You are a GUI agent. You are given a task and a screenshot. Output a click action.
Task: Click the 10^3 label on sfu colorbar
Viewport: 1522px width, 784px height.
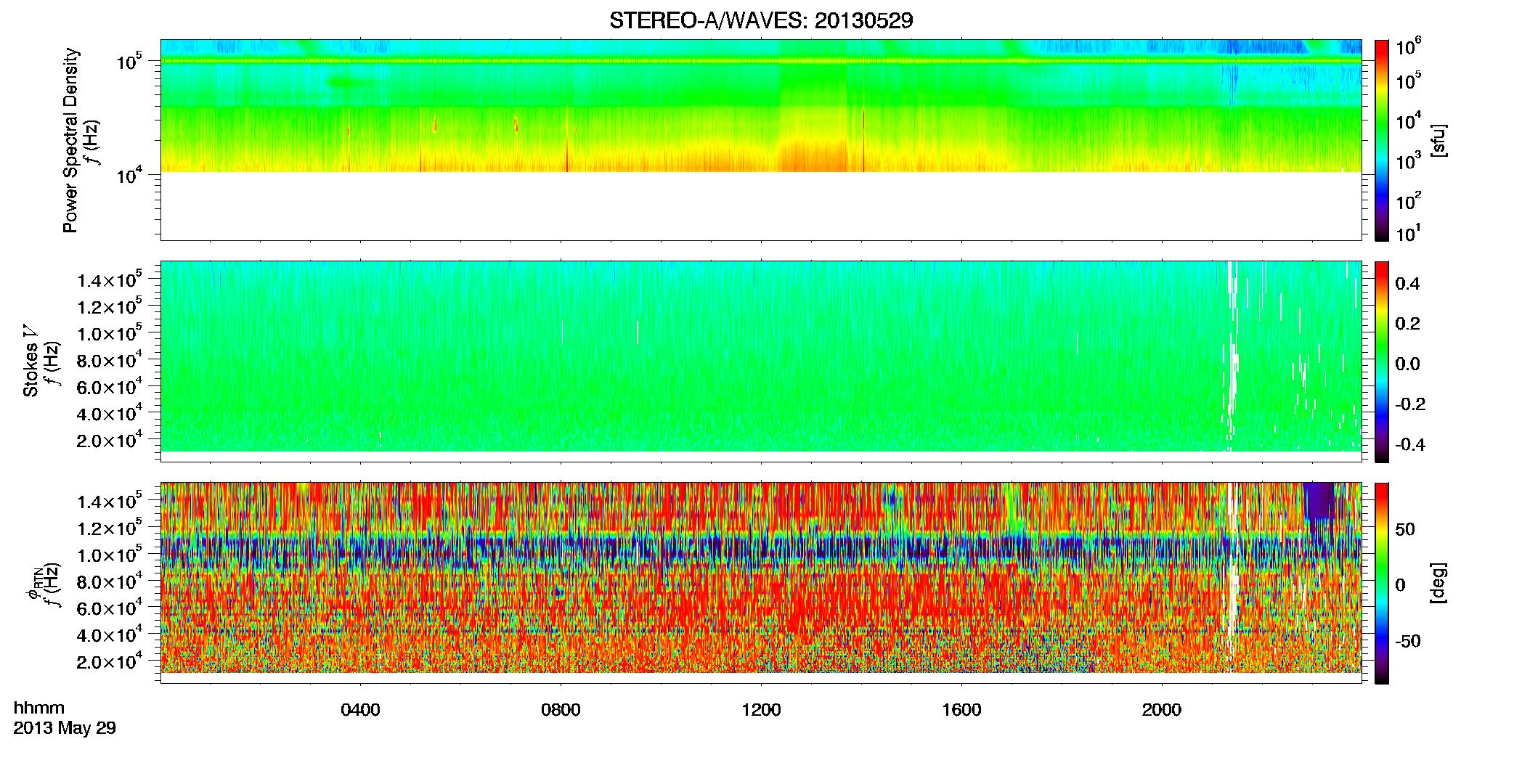coord(1409,161)
